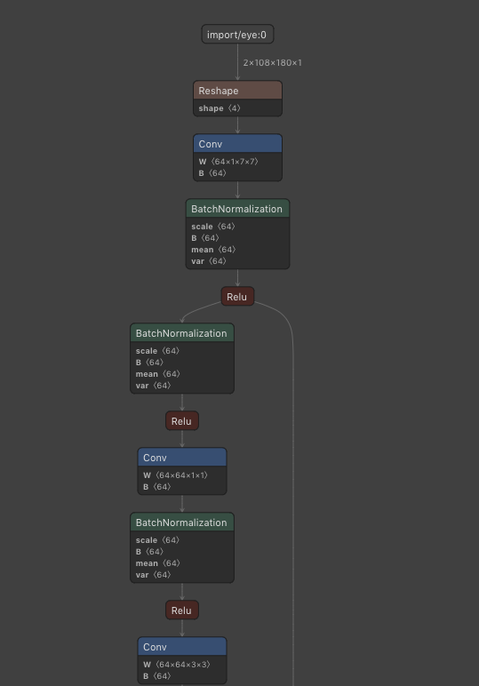Select B 〈64〉 bias of first Conv
Viewport: 479px width, 686px height.
pyautogui.click(x=213, y=173)
